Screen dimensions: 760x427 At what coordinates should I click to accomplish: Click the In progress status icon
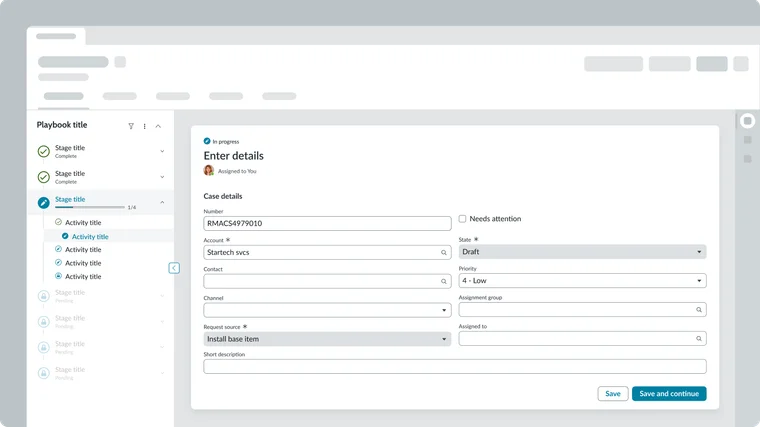coord(207,141)
